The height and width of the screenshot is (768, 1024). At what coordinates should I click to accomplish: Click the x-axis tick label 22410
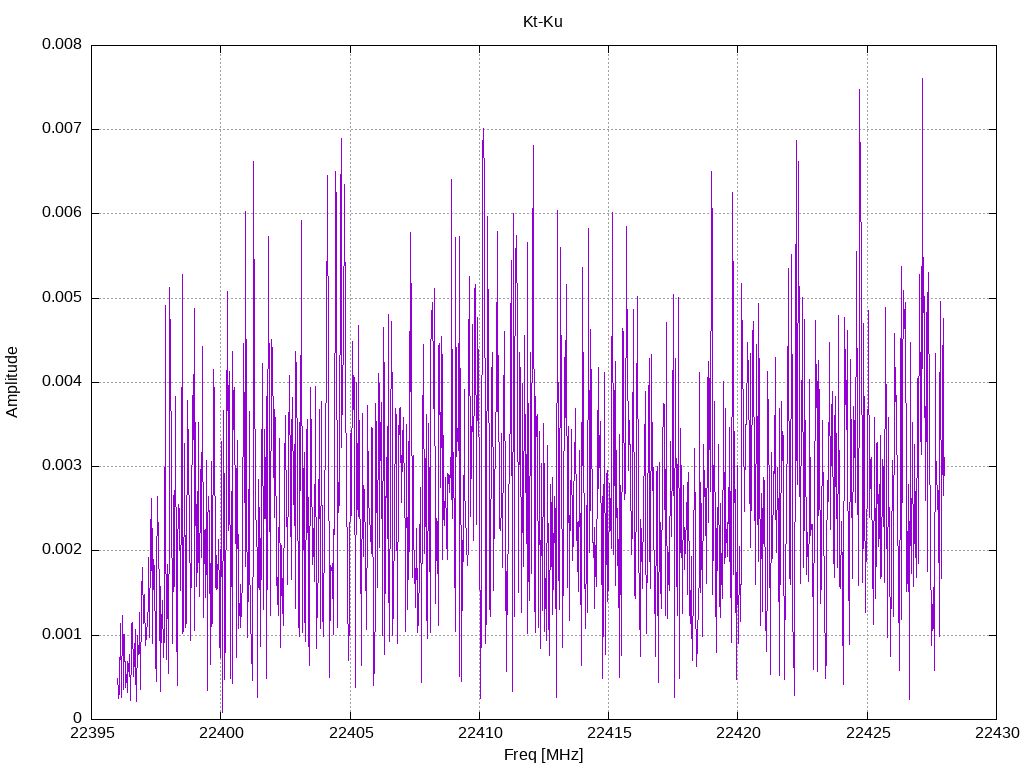click(x=480, y=733)
